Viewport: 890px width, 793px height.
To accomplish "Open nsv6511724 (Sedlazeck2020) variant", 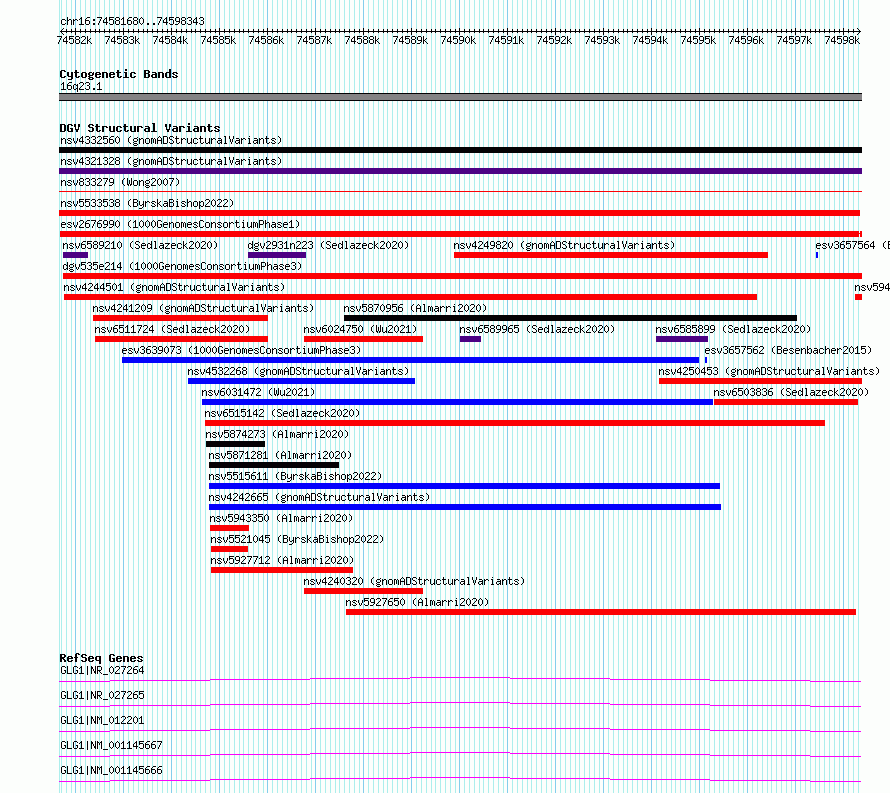I will click(x=172, y=329).
